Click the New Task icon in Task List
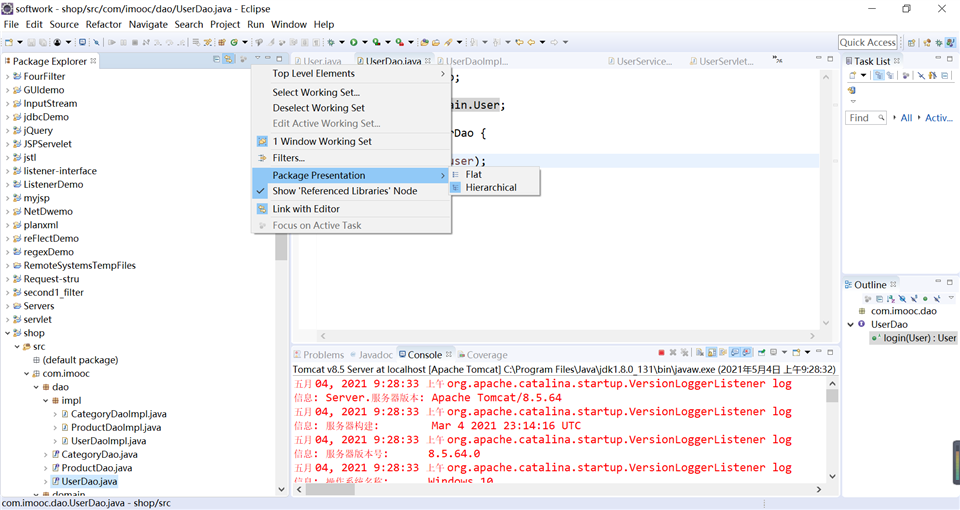 click(x=854, y=76)
